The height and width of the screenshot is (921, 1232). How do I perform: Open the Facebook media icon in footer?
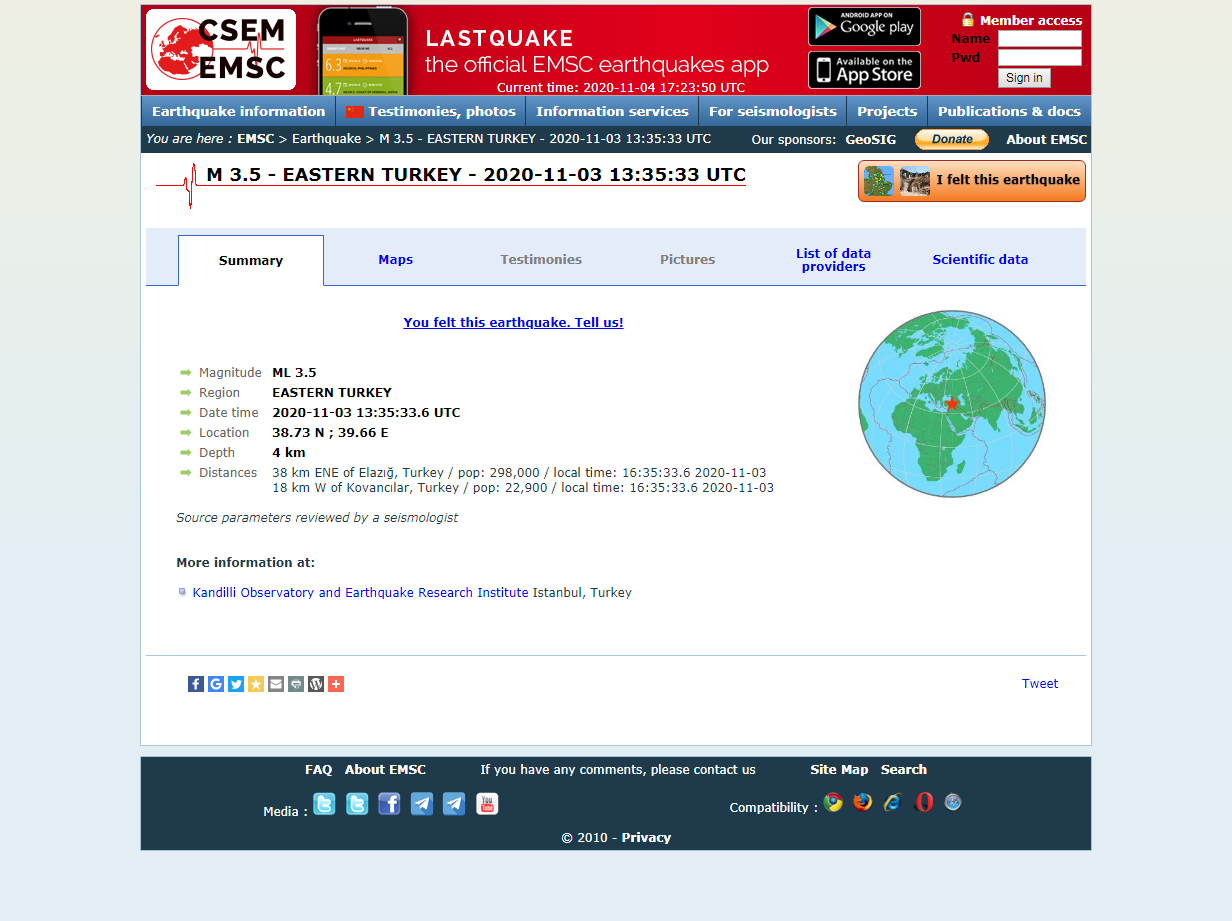[389, 804]
